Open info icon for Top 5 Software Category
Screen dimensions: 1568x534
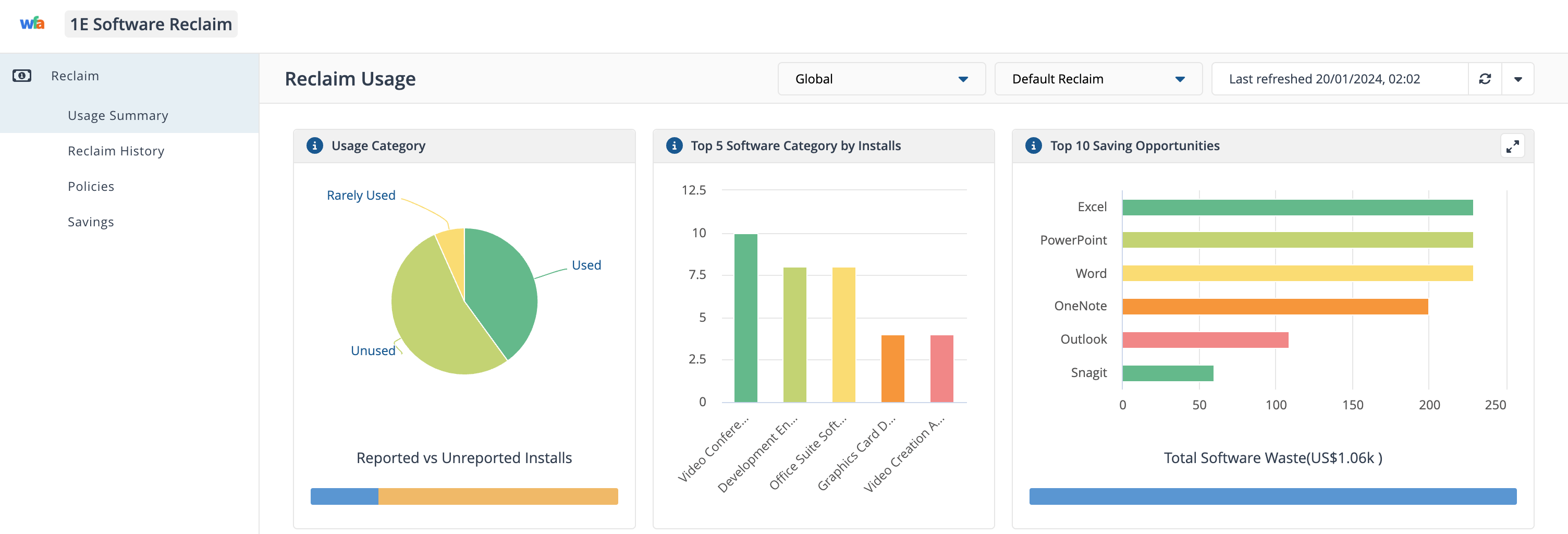point(674,145)
